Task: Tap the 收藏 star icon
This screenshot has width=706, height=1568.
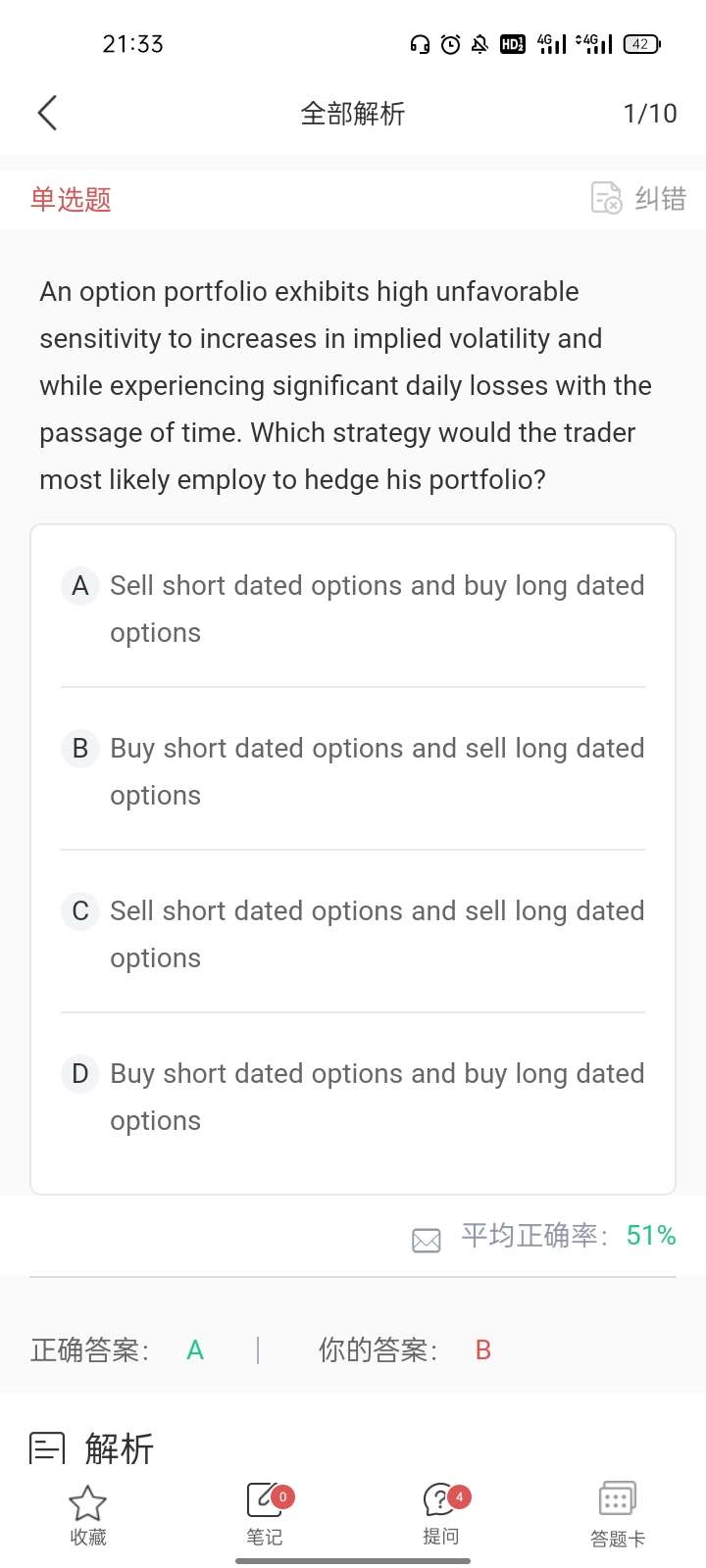Action: click(x=87, y=1503)
